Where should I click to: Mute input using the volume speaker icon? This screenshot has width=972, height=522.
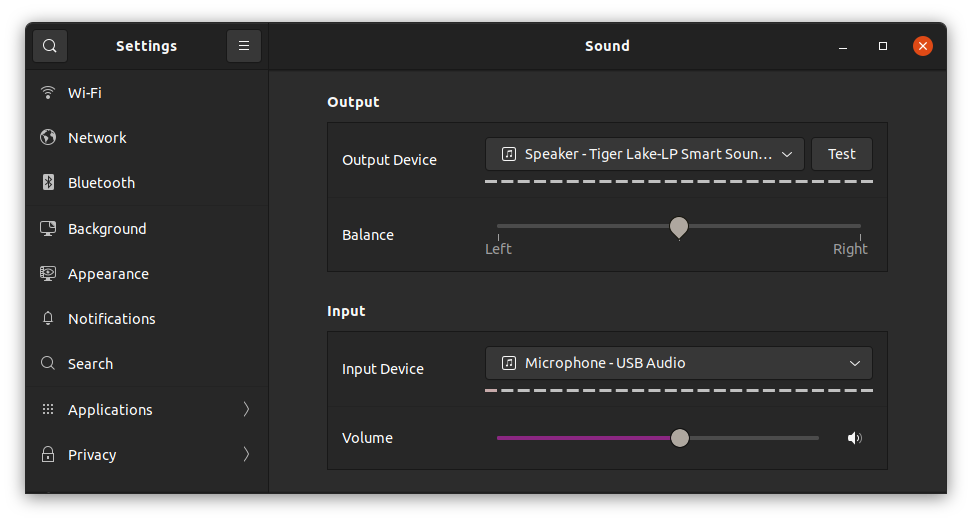point(854,438)
